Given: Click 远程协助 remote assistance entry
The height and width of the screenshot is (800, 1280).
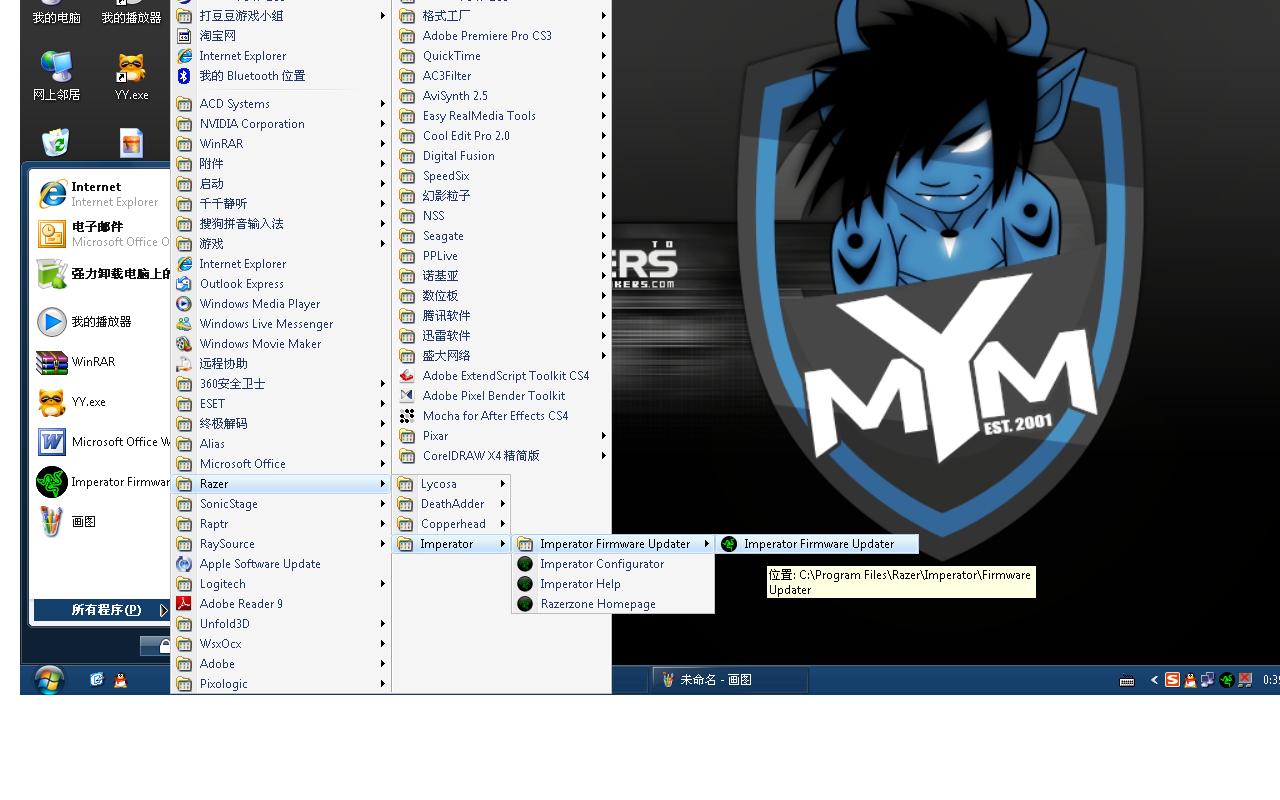Looking at the screenshot, I should (280, 364).
